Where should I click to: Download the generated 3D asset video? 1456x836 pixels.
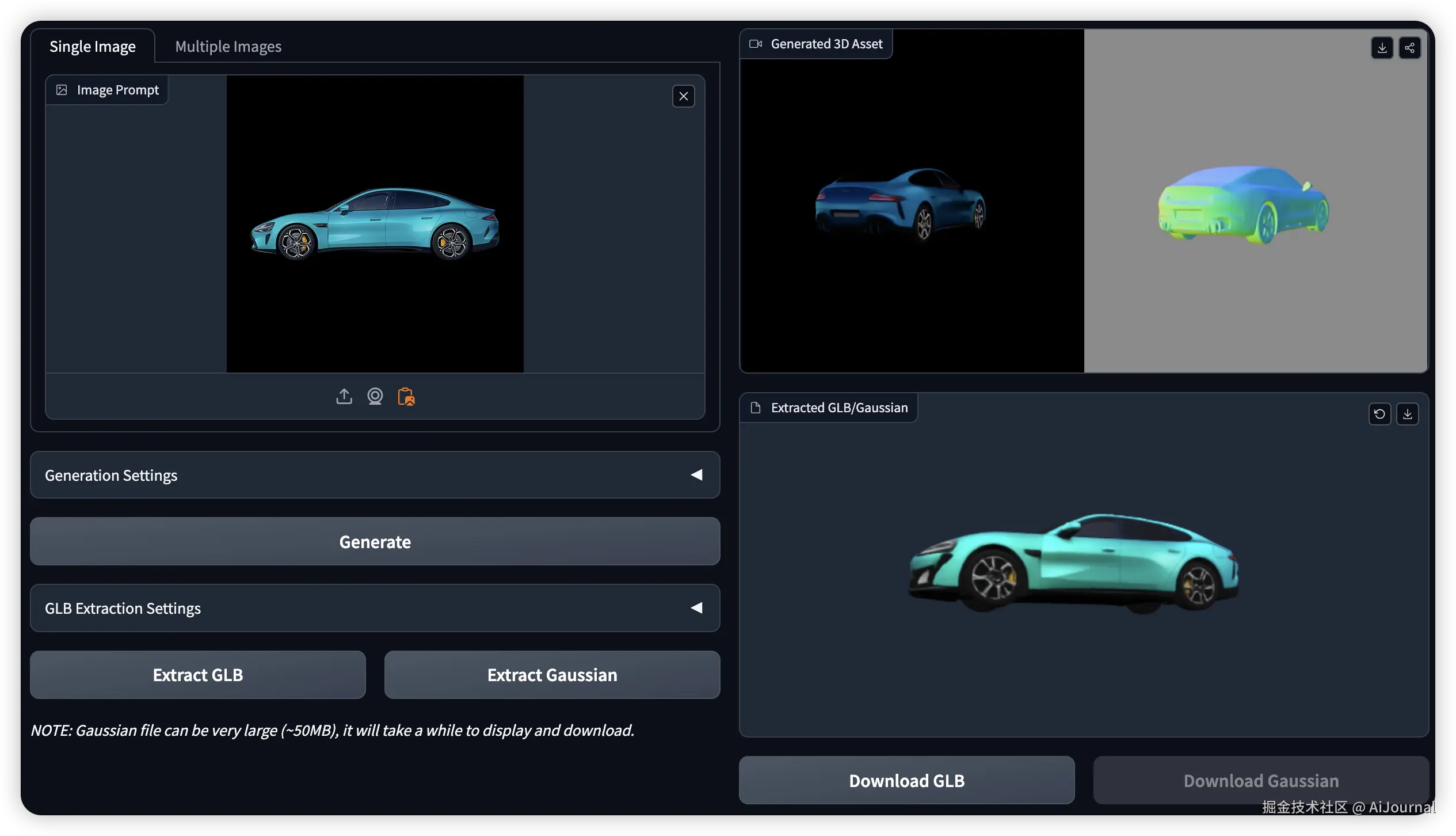(x=1382, y=48)
